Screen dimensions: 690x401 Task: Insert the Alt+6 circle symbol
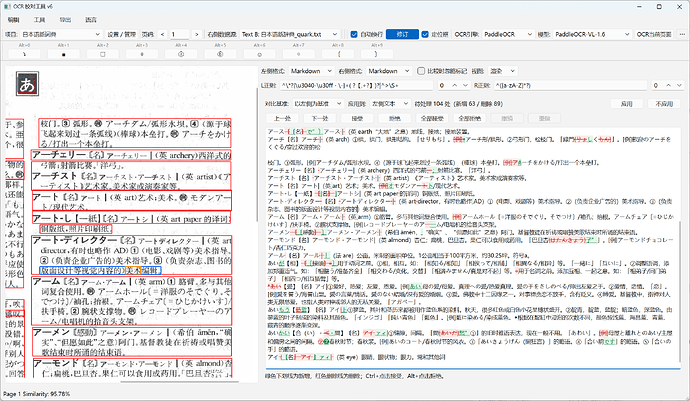point(259,54)
